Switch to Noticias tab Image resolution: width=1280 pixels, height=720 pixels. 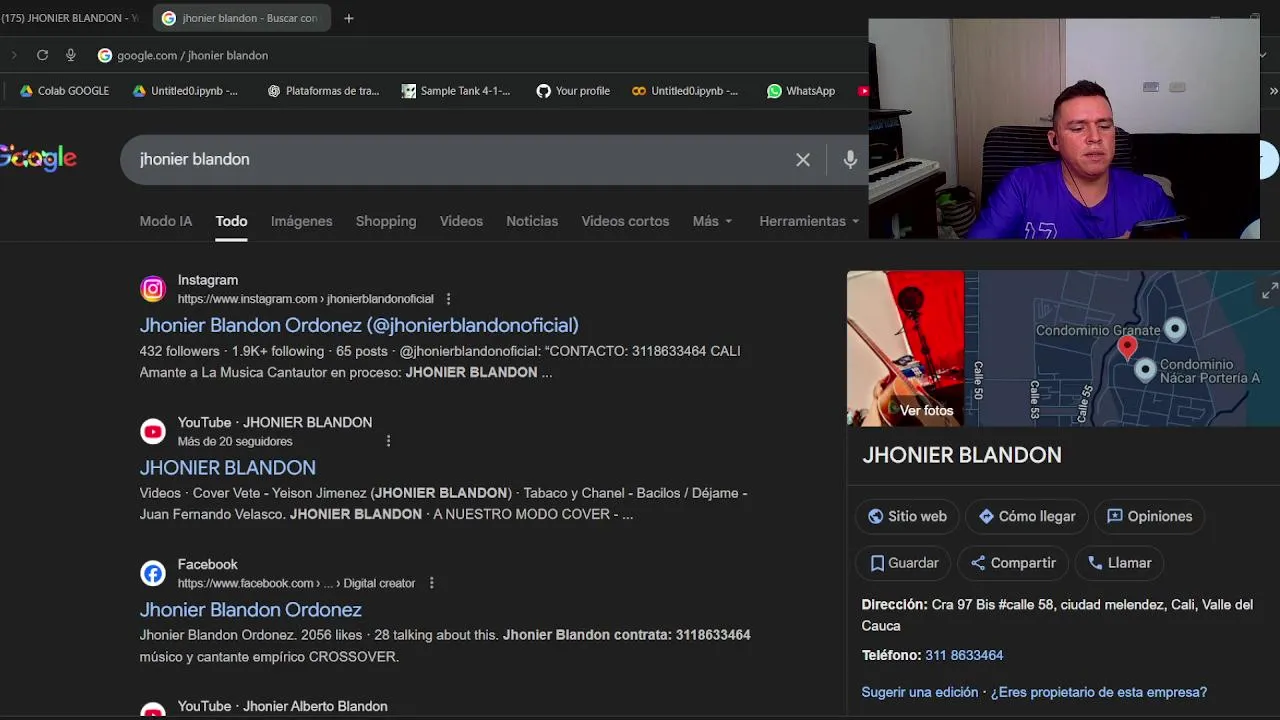(532, 221)
